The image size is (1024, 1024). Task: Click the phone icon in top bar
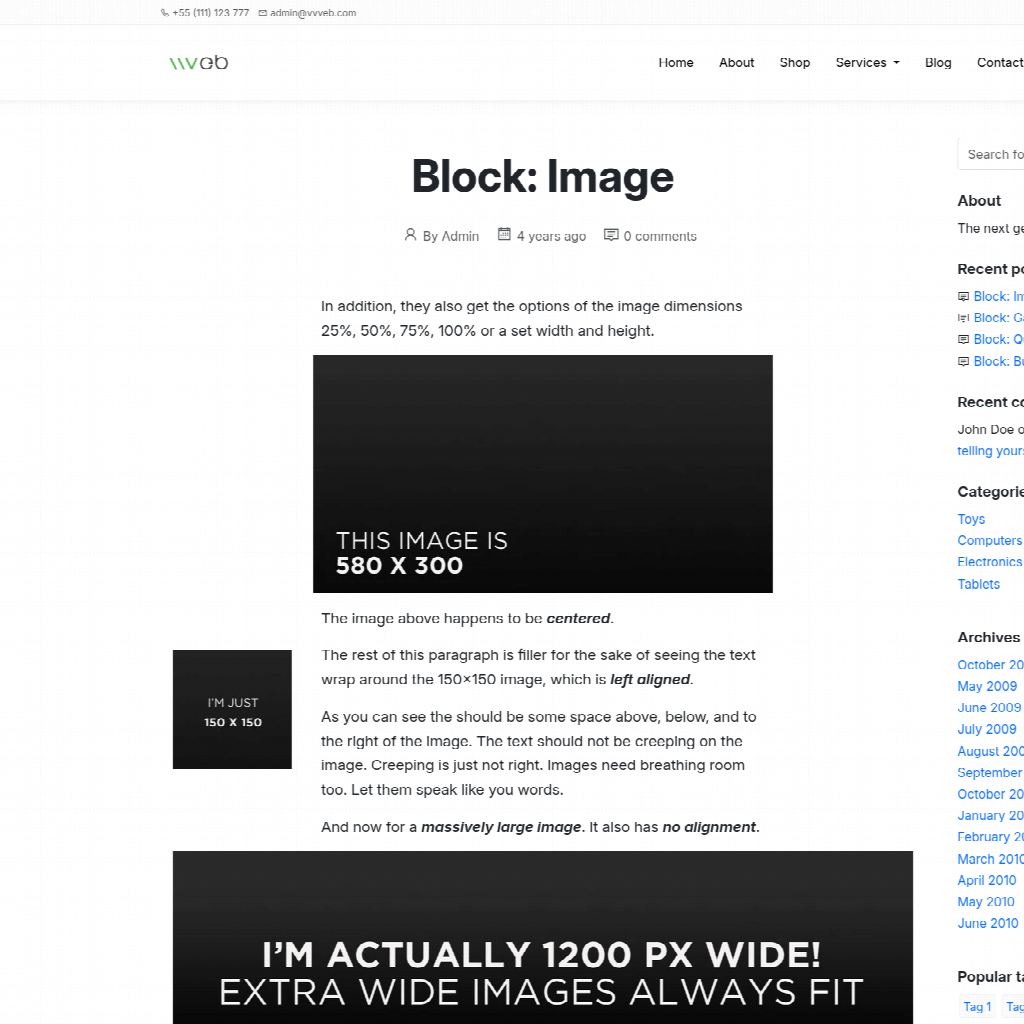(165, 13)
